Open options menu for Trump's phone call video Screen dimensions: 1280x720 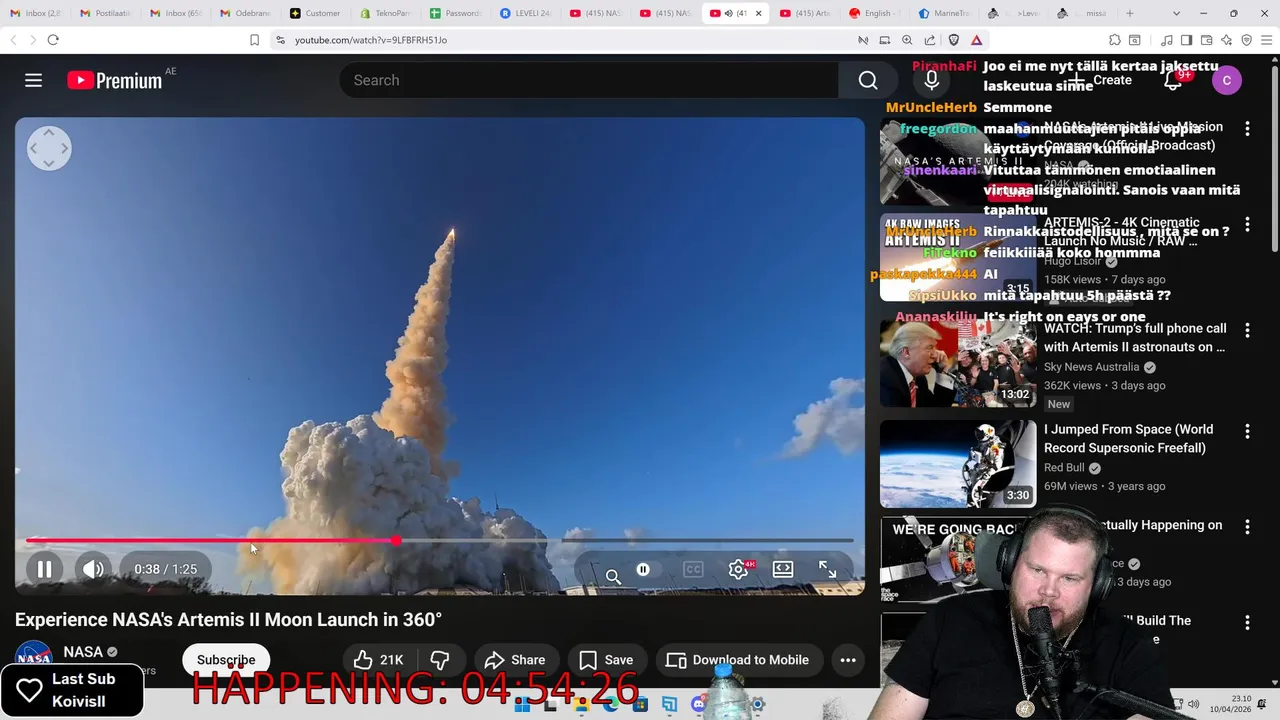1247,330
